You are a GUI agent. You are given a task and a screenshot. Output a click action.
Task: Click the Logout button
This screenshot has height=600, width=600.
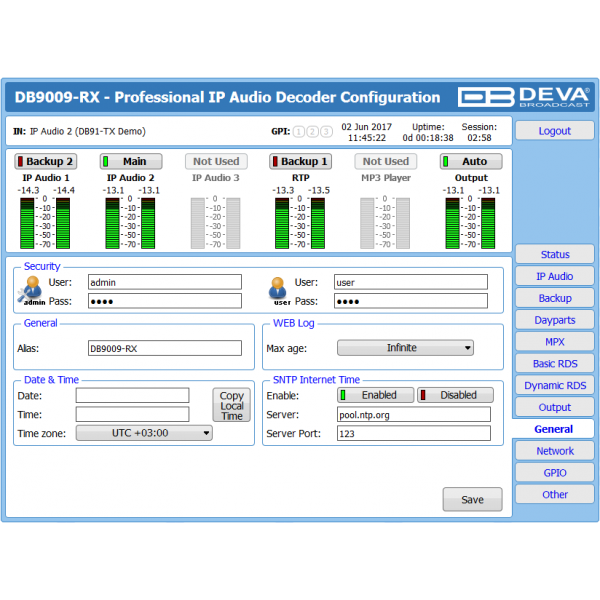(x=555, y=131)
